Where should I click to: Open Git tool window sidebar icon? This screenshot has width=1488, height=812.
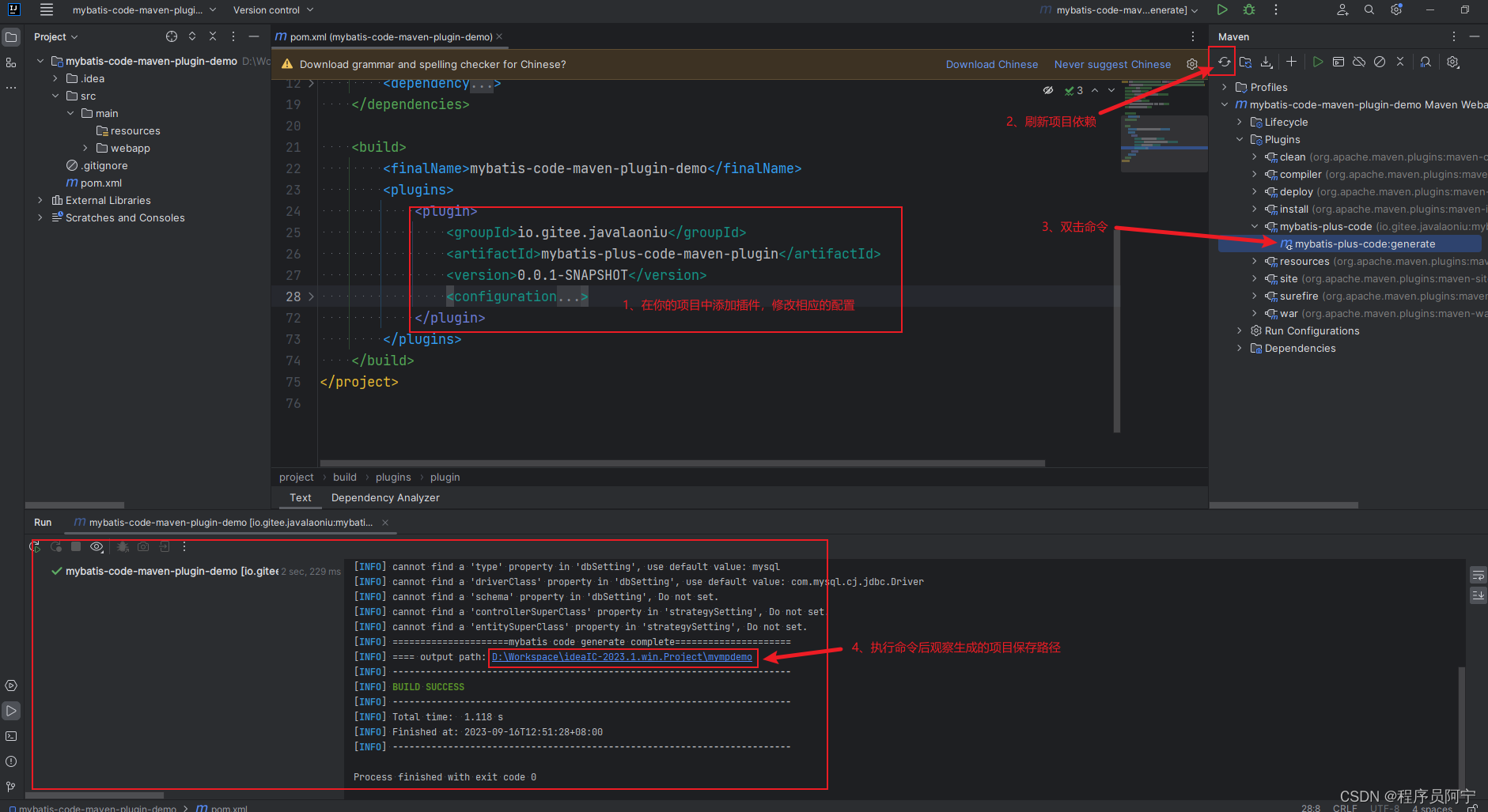tap(11, 787)
